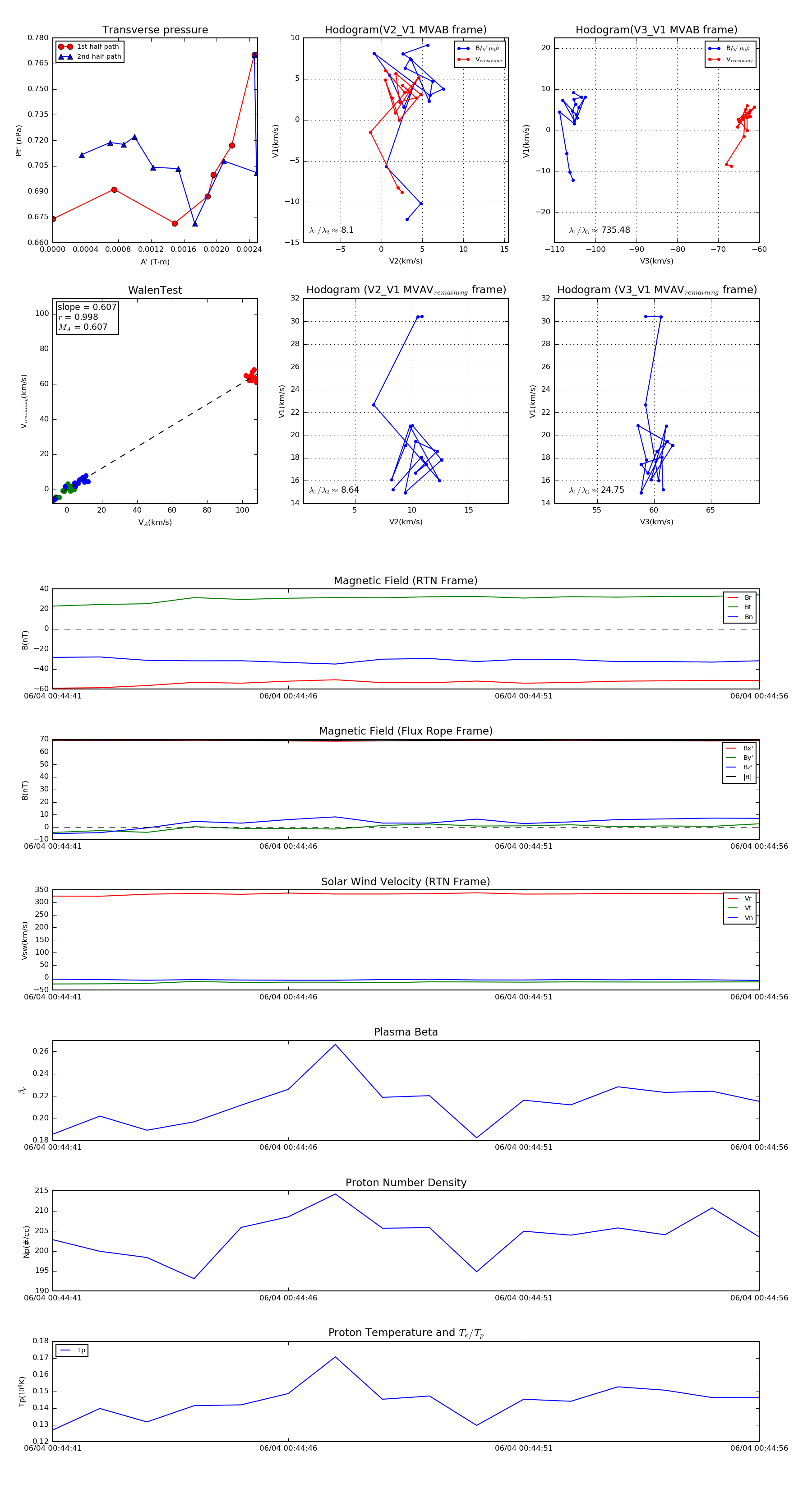This screenshot has height=1489, width=812.
Task: Click the "06/04 00:44:46" tick under Plasma Beta
Action: [288, 1147]
